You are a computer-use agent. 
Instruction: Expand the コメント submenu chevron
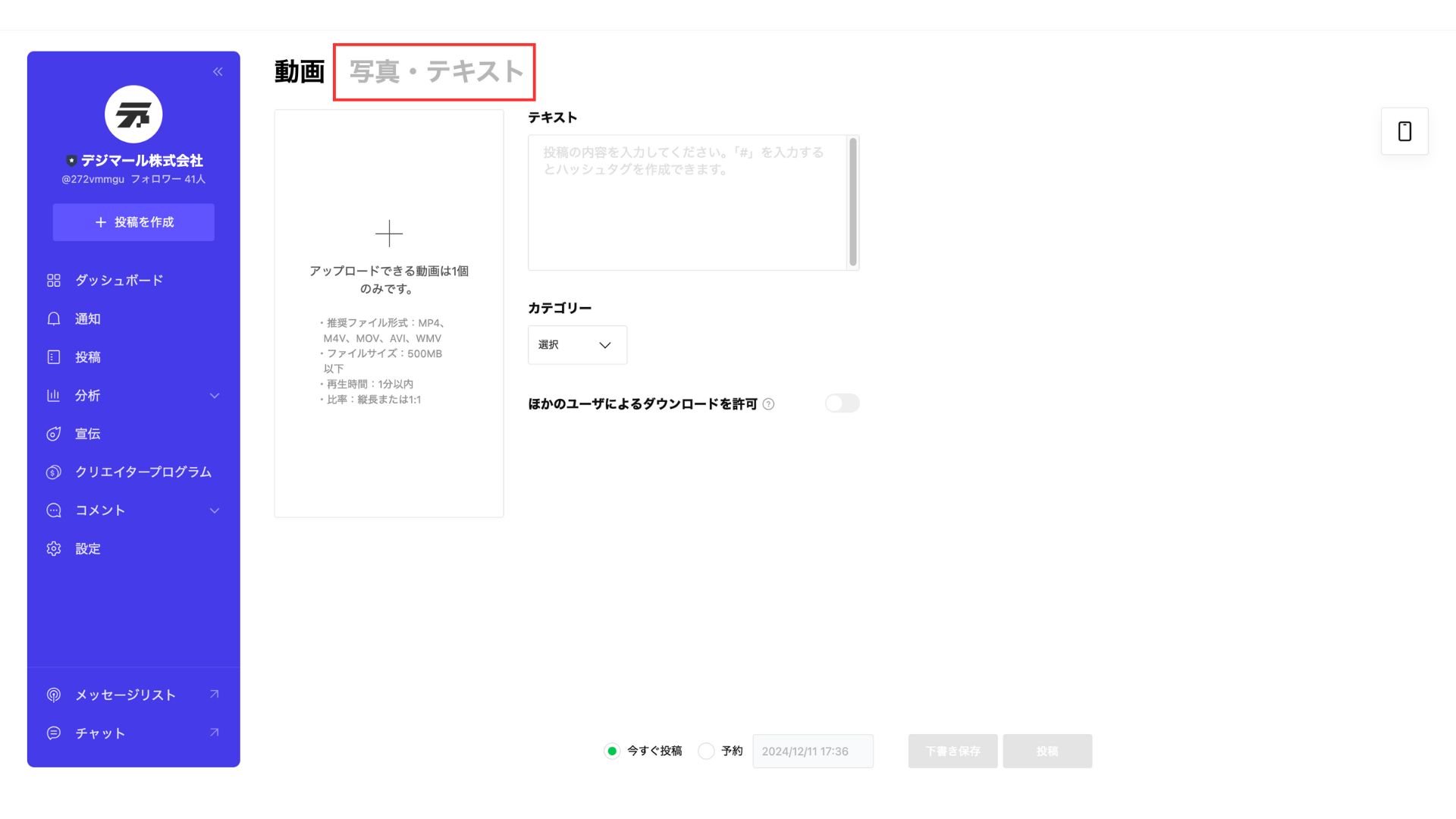(215, 510)
